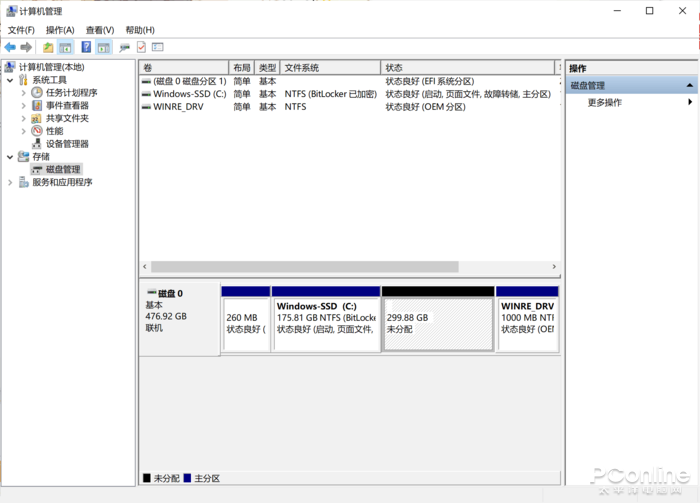Click the Refresh disk connection toolbar icon
Image resolution: width=700 pixels, height=503 pixels.
click(x=125, y=47)
